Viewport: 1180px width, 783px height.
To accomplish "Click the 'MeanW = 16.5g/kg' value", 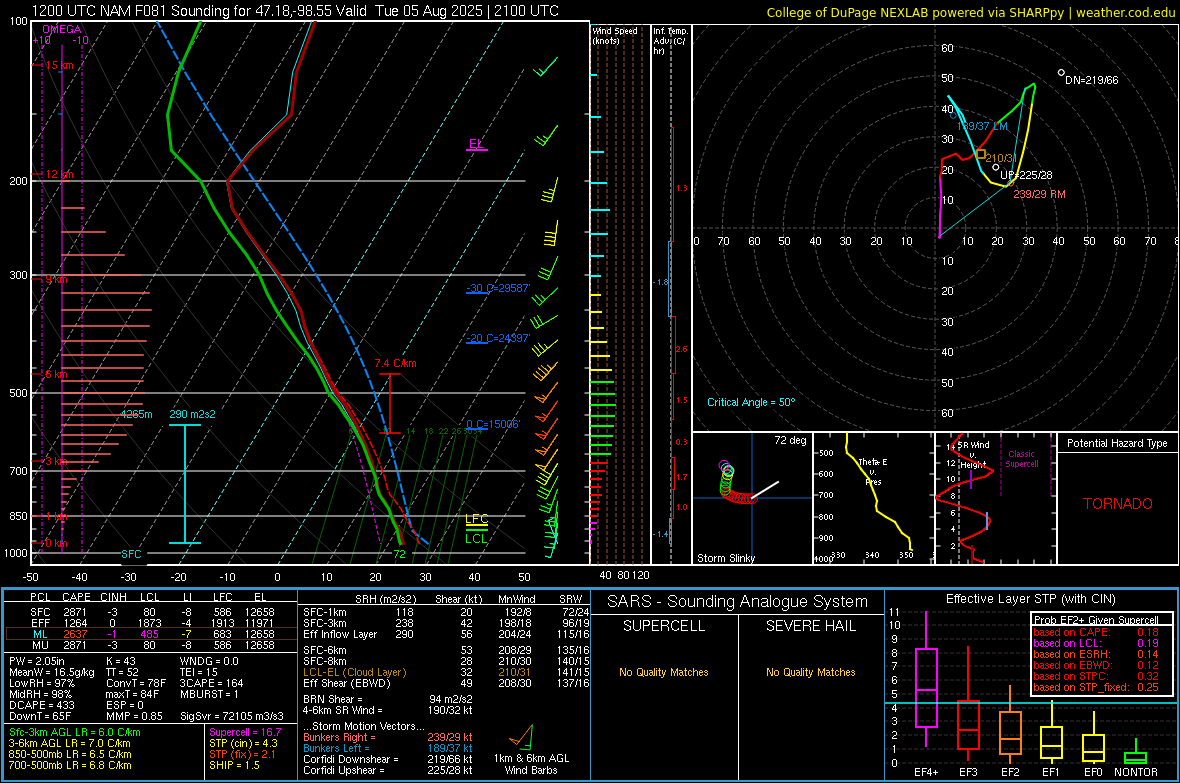I will click(x=52, y=672).
